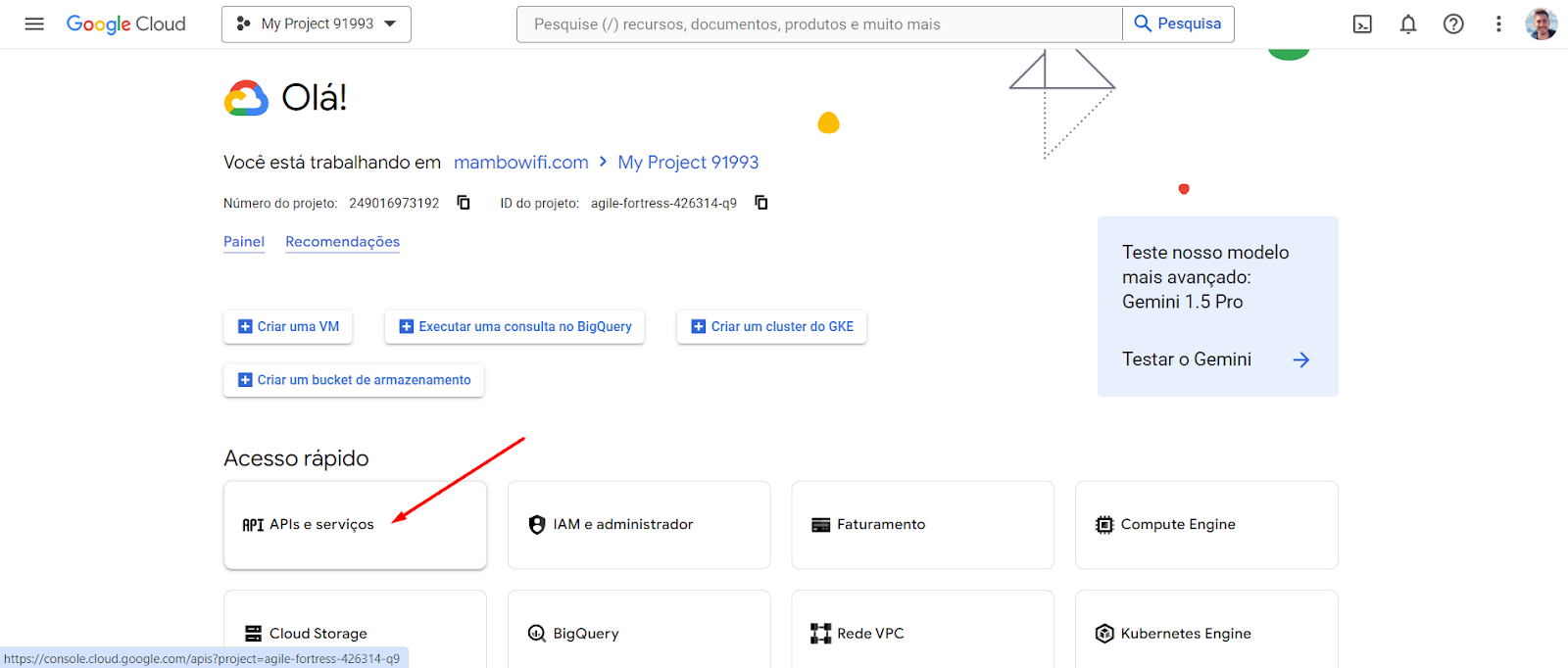Screen dimensions: 1568x668
Task: Click the BigQuery magnifier icon
Action: tap(537, 634)
